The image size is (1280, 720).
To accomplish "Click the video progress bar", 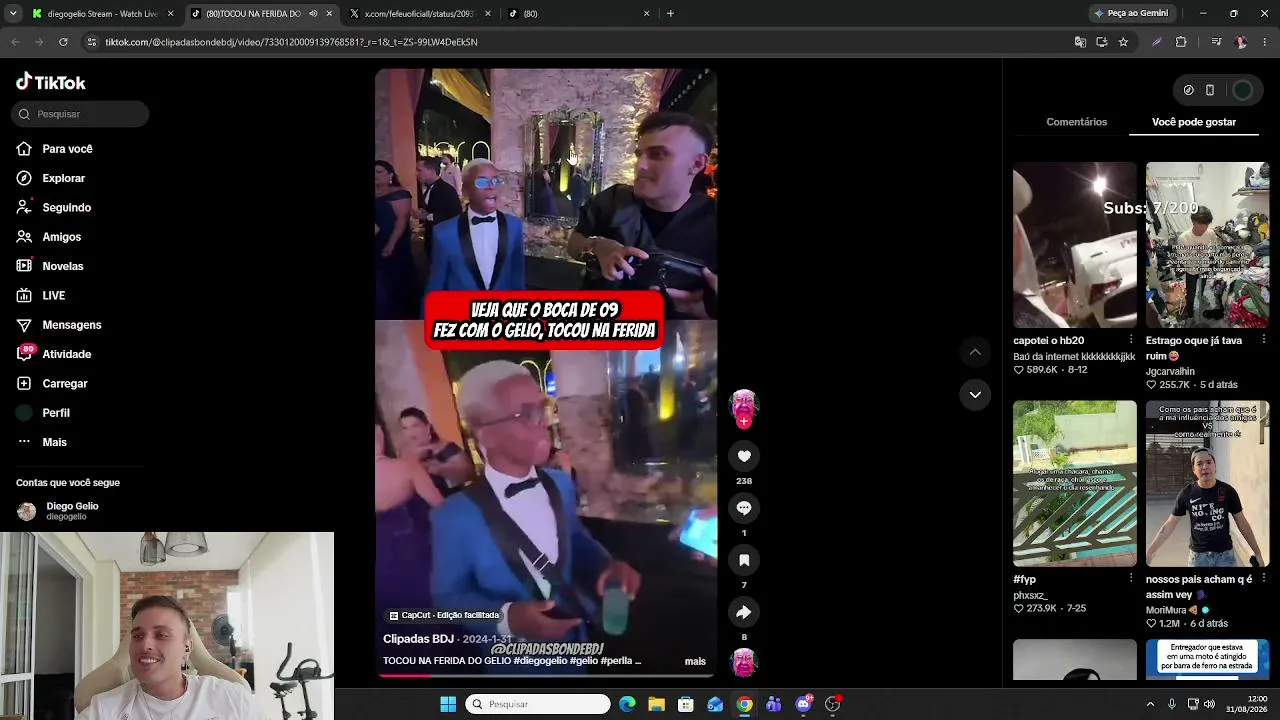I will [546, 675].
